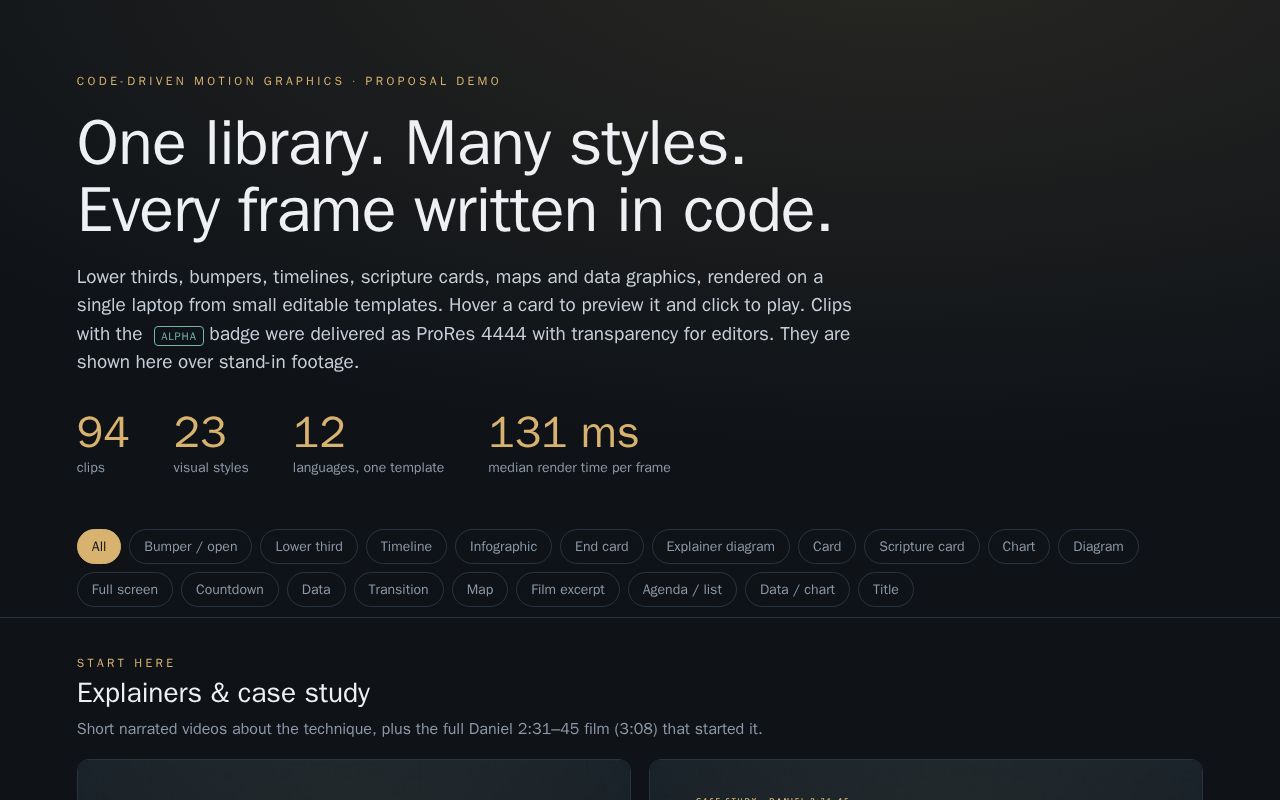Select the Film excerpt filter
Image resolution: width=1280 pixels, height=800 pixels.
[x=568, y=589]
